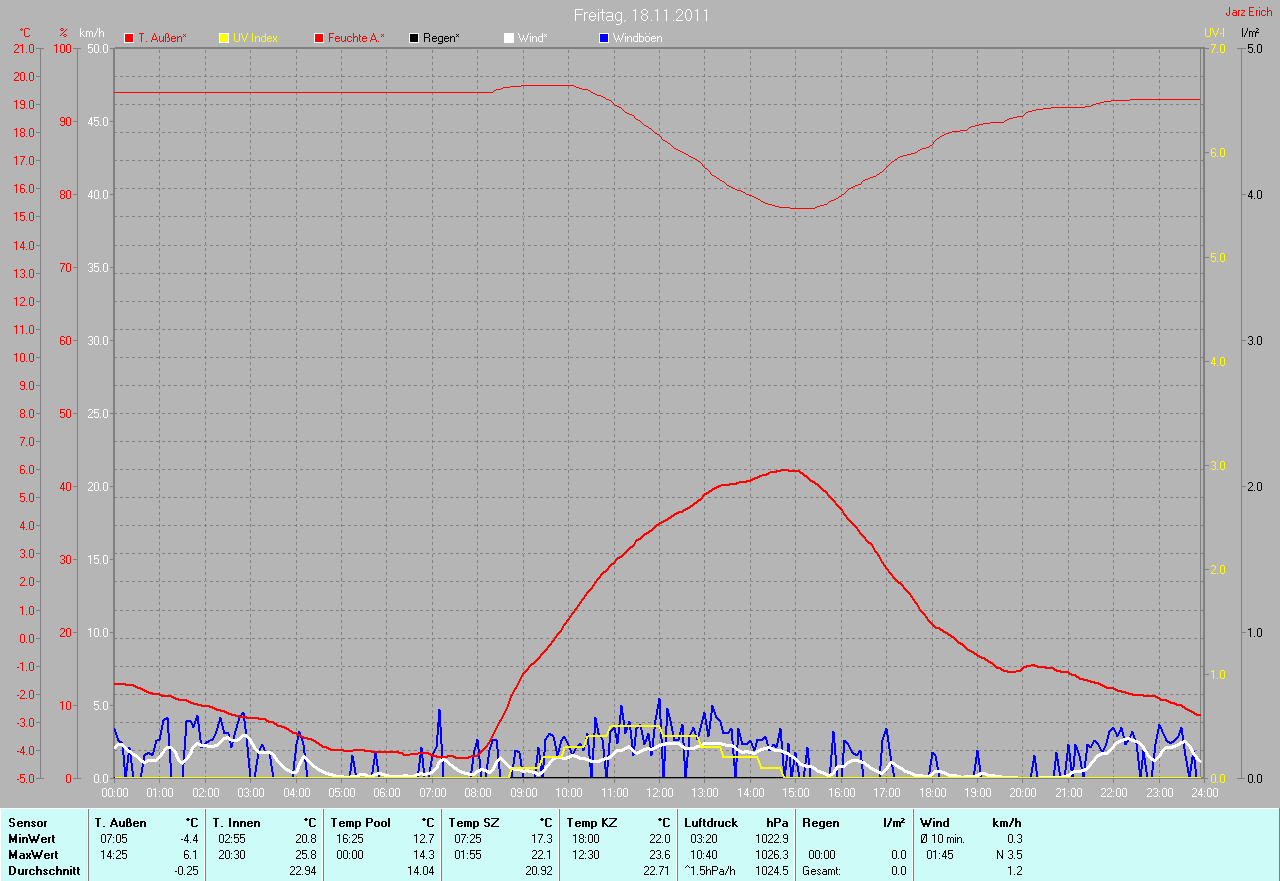
Task: Click the Temp KZ average '22.71'
Action: click(657, 871)
